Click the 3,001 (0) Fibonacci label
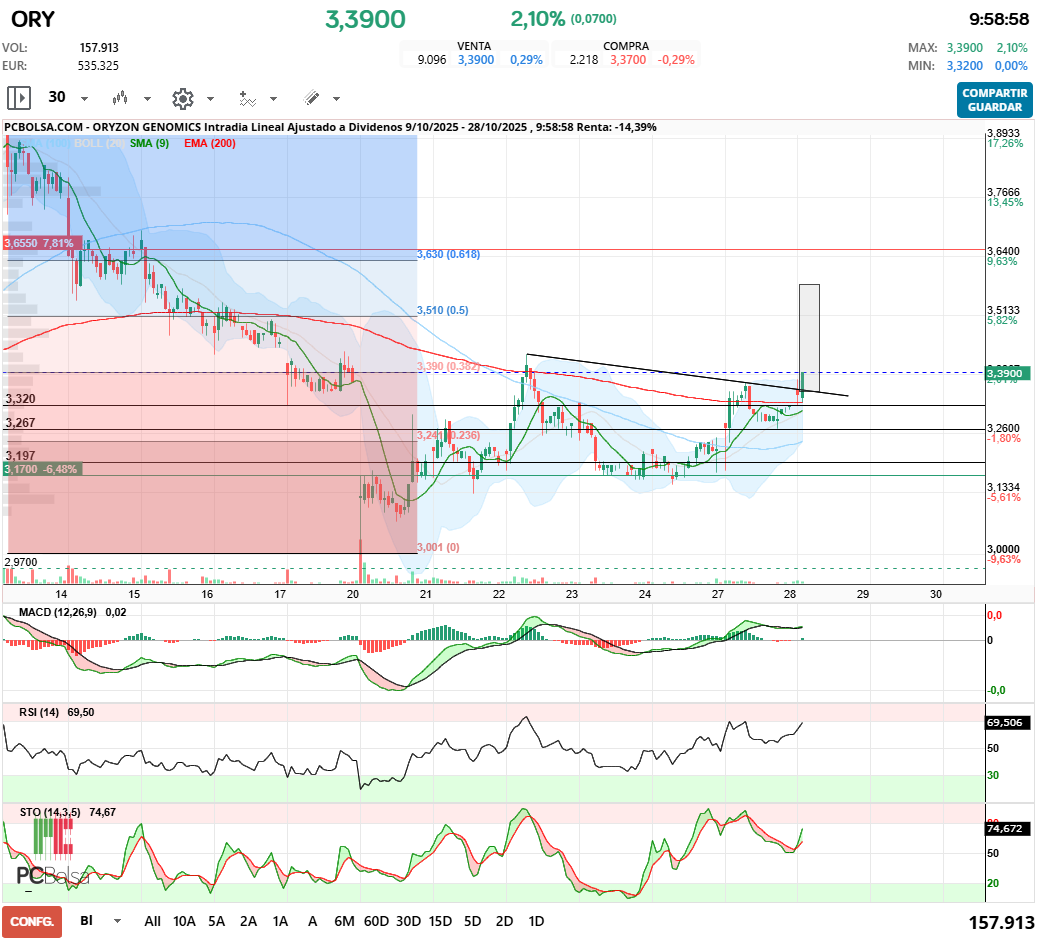 coord(438,547)
